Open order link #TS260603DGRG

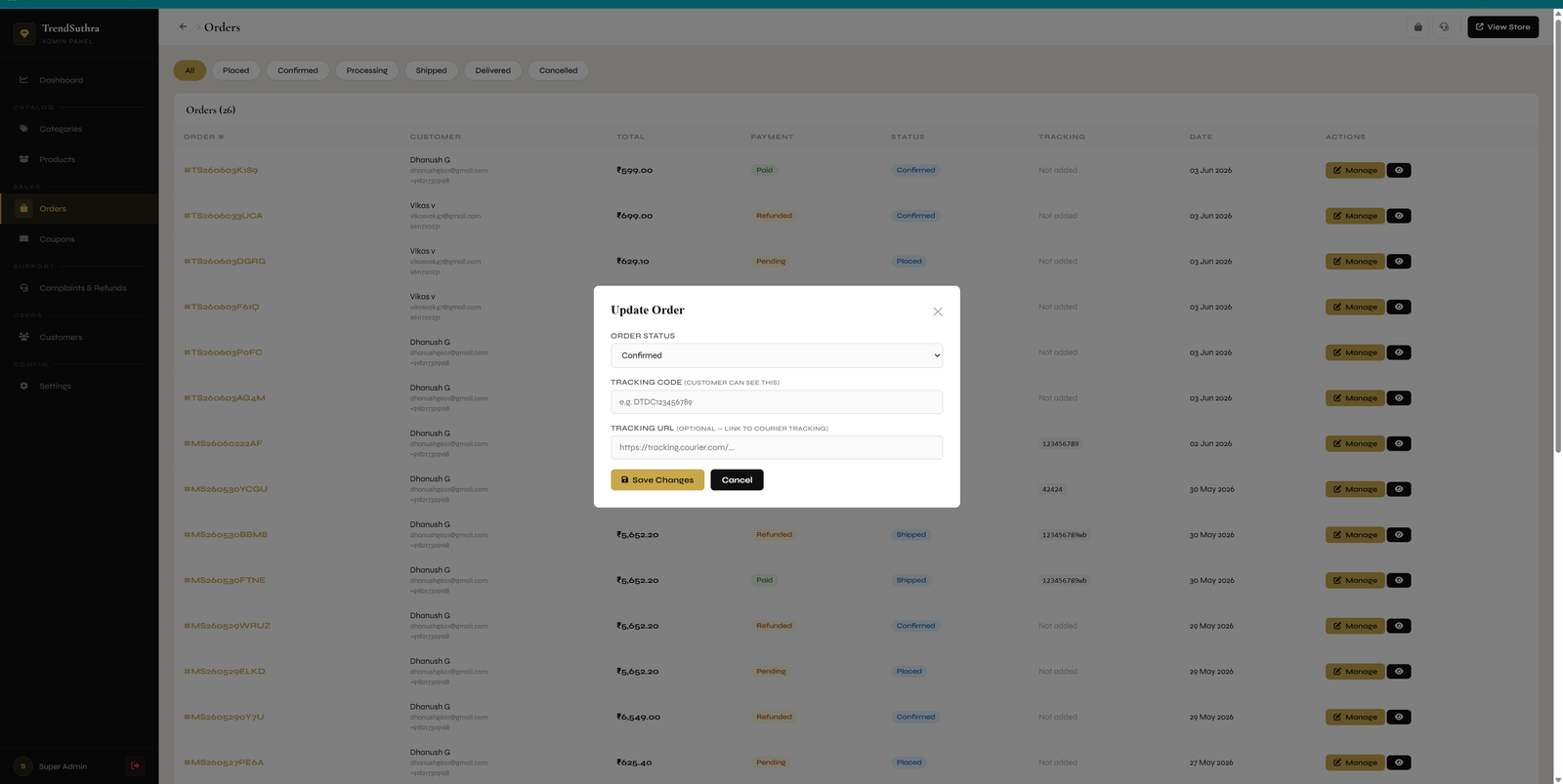click(225, 261)
